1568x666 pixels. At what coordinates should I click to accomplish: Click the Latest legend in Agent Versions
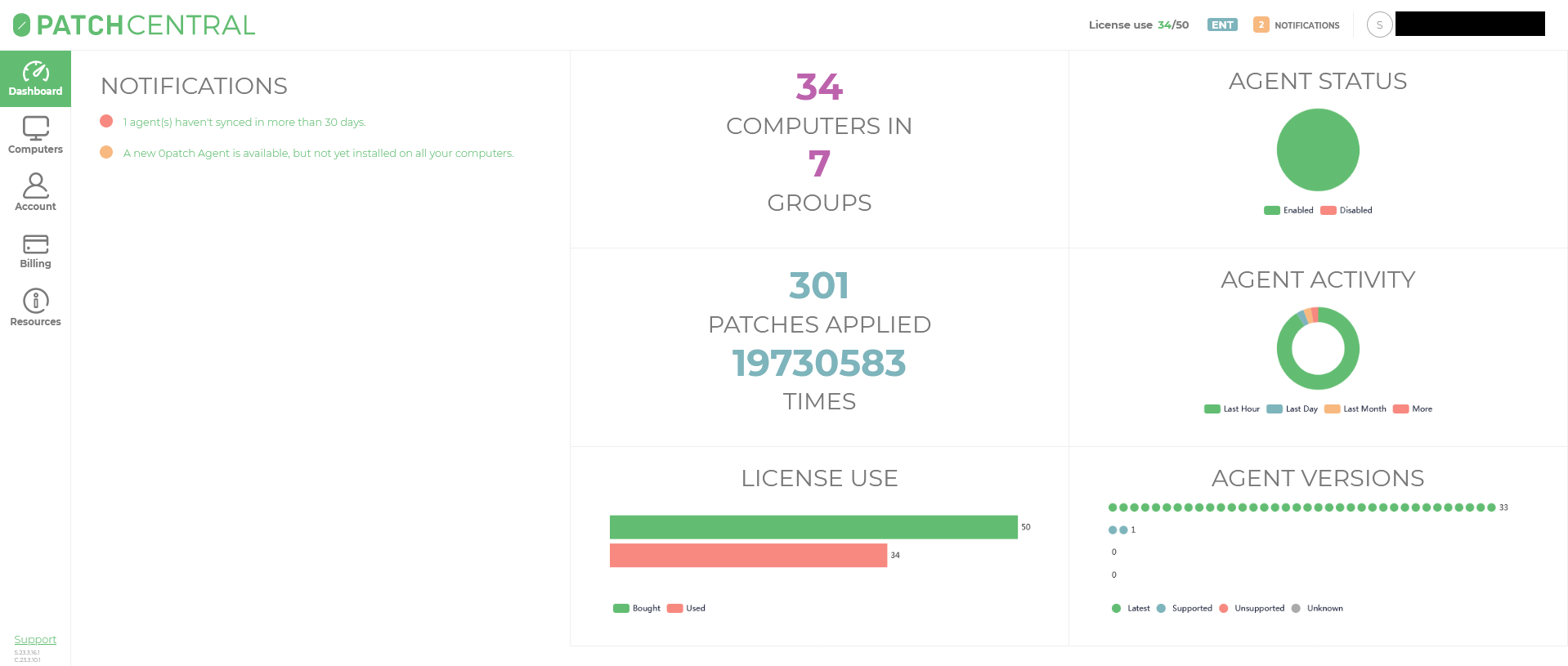tap(1131, 608)
